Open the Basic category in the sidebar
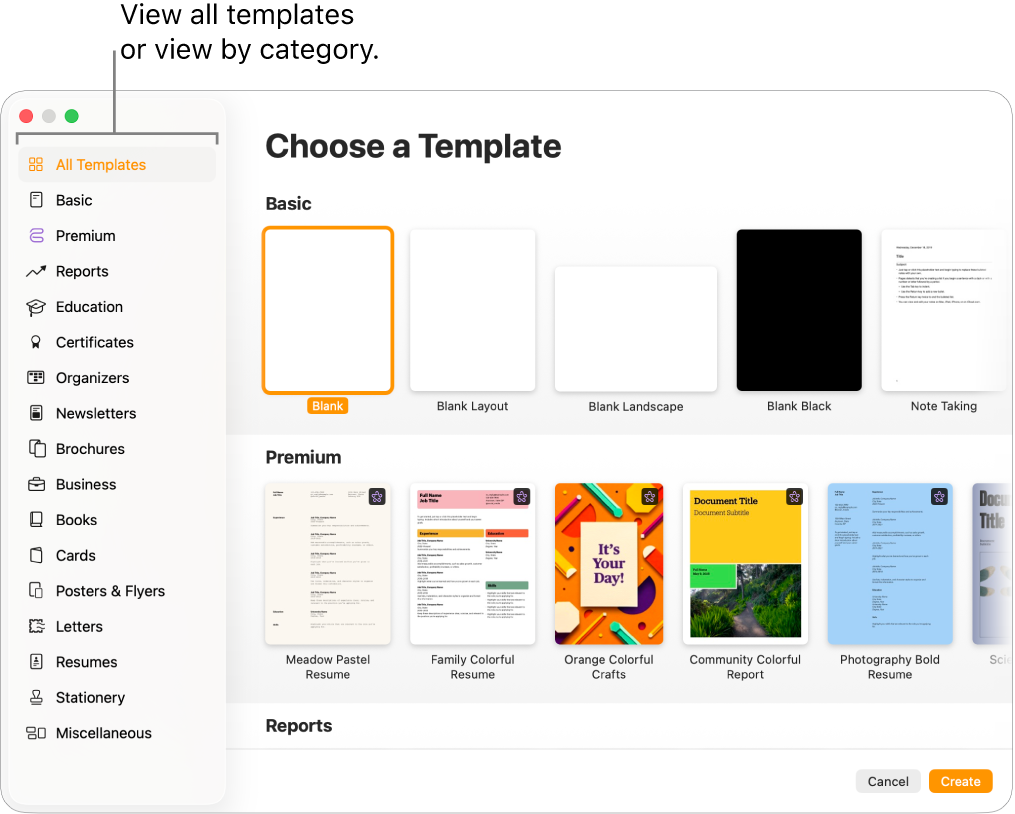 72,200
